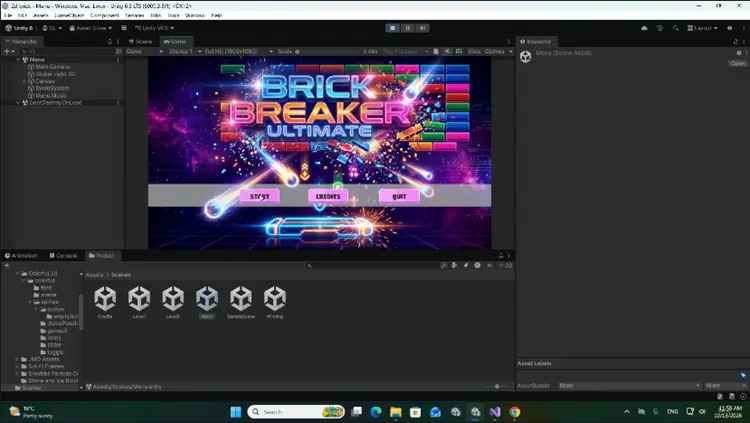Image resolution: width=750 pixels, height=423 pixels.
Task: Advance one frame with Step button
Action: (422, 28)
